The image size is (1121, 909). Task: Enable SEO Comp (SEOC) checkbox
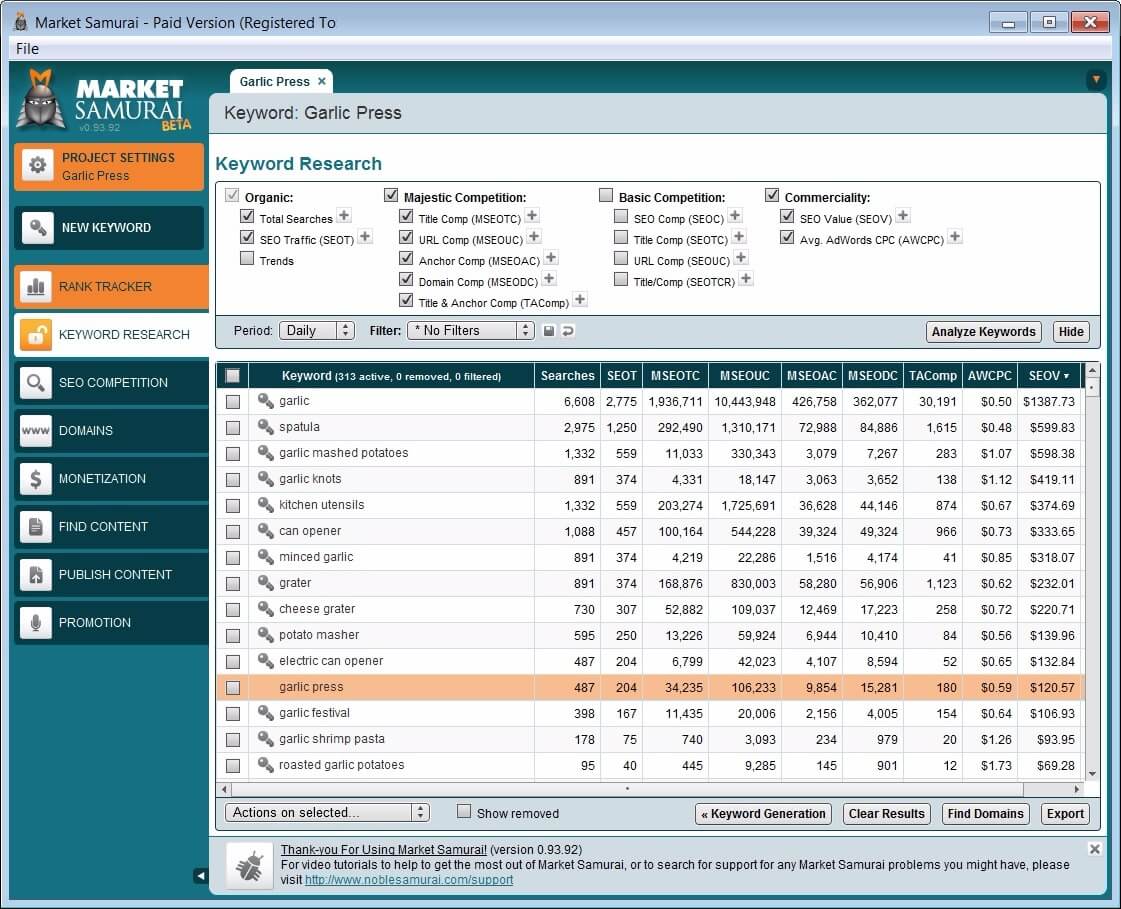coord(621,216)
